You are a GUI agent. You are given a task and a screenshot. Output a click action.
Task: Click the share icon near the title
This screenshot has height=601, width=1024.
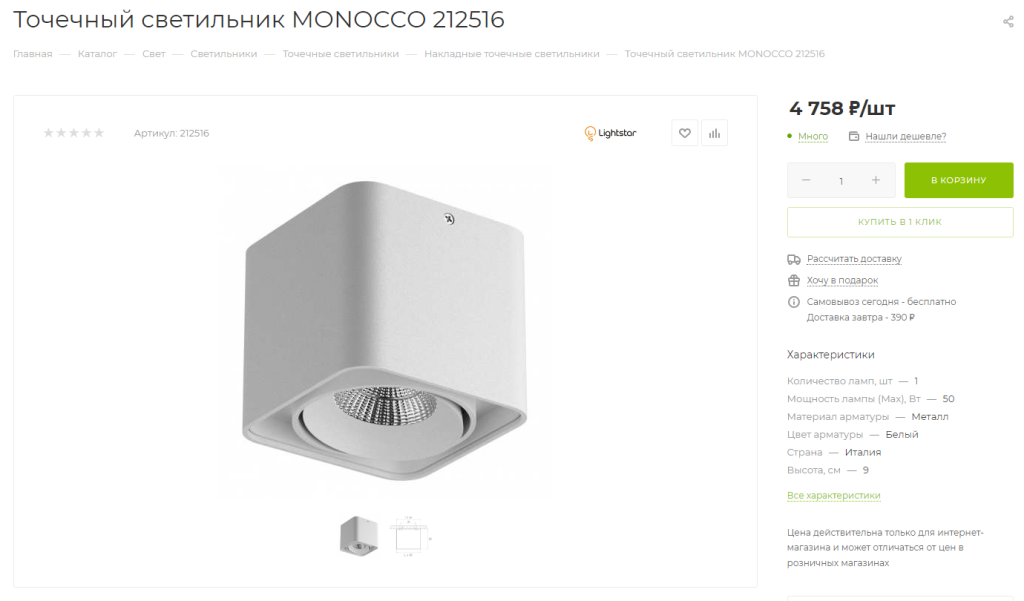(x=1008, y=22)
